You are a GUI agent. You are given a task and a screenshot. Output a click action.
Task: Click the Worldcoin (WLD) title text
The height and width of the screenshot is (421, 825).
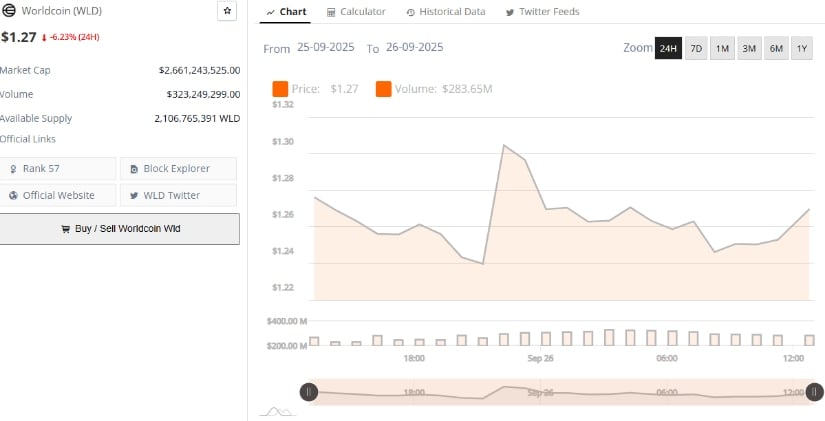tap(62, 11)
